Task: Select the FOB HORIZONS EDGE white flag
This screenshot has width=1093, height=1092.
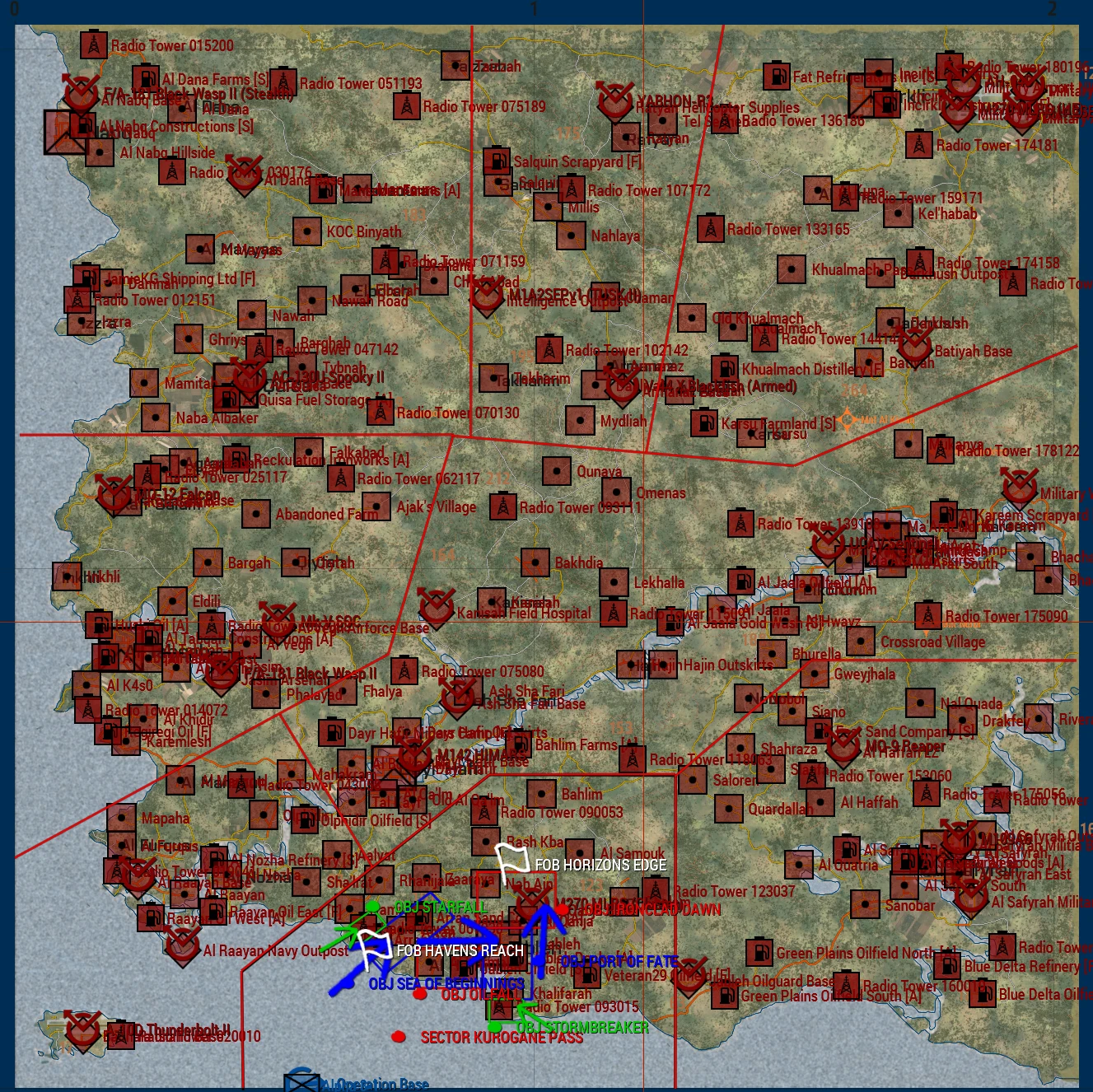Action: (x=511, y=862)
